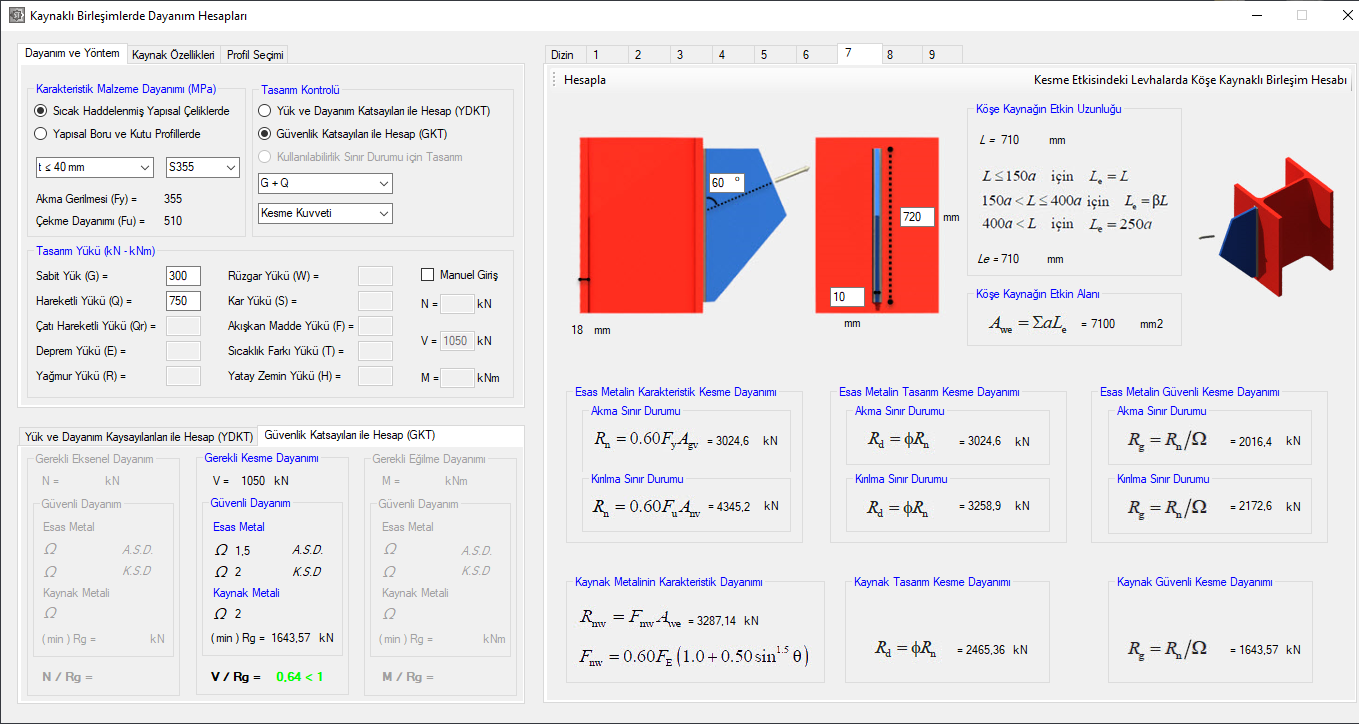
Task: Click the 2016,4 kN safe yield value
Action: [x=1265, y=441]
